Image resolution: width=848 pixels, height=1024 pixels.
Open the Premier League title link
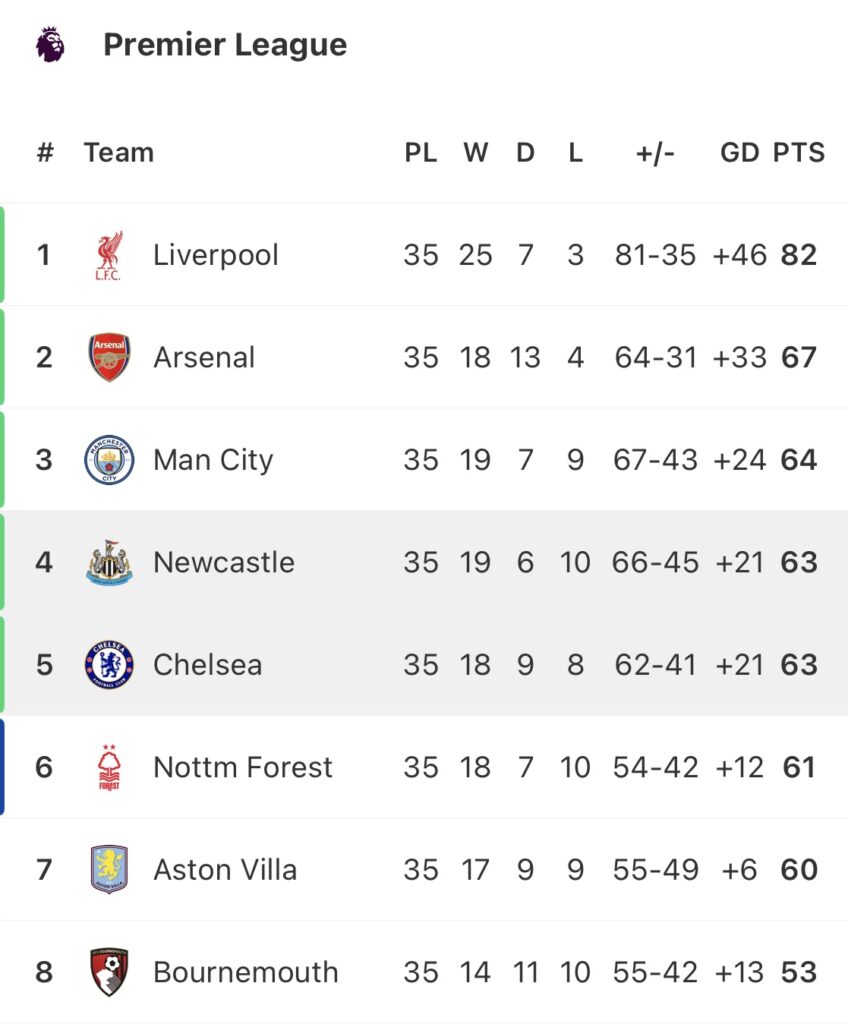point(225,45)
